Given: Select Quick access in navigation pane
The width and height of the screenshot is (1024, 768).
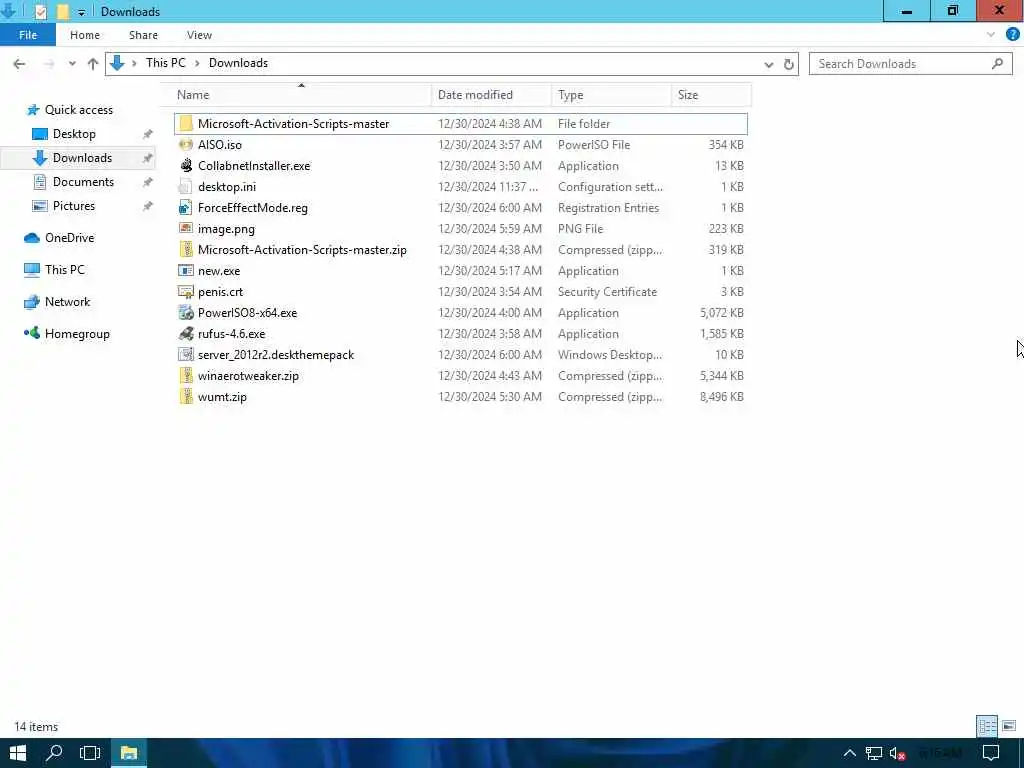Looking at the screenshot, I should pos(78,110).
